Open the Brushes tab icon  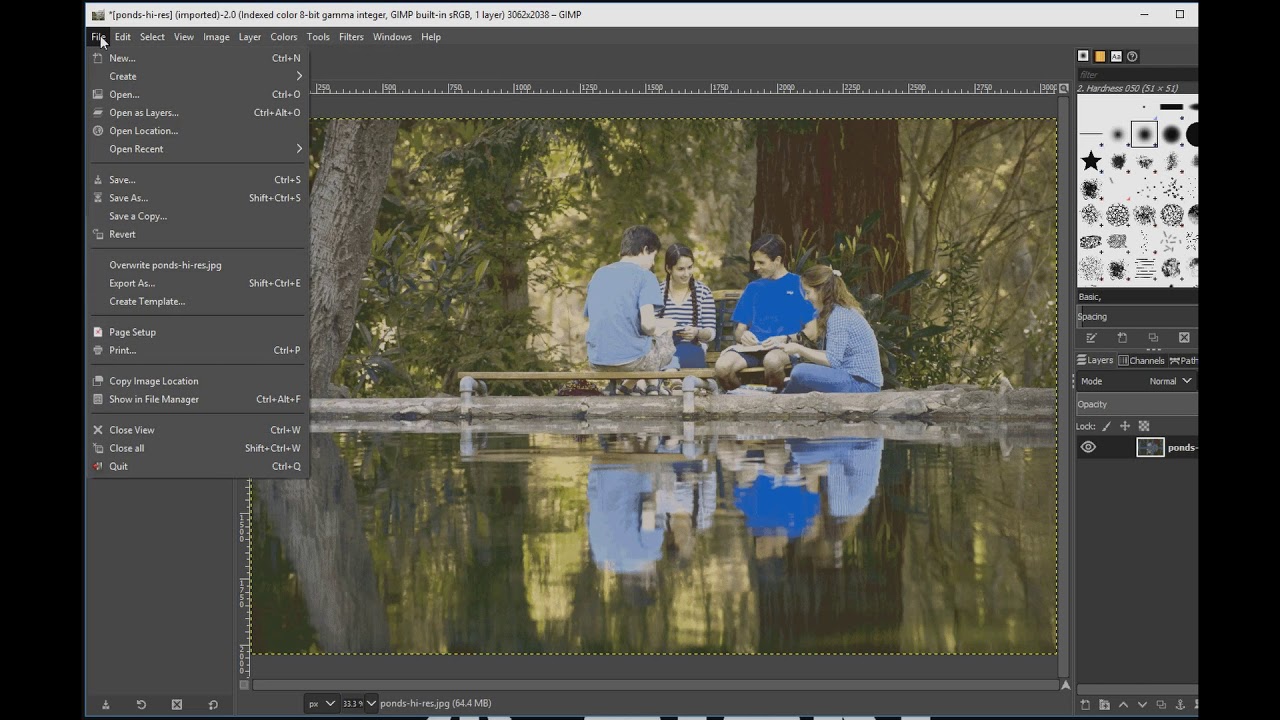1083,56
